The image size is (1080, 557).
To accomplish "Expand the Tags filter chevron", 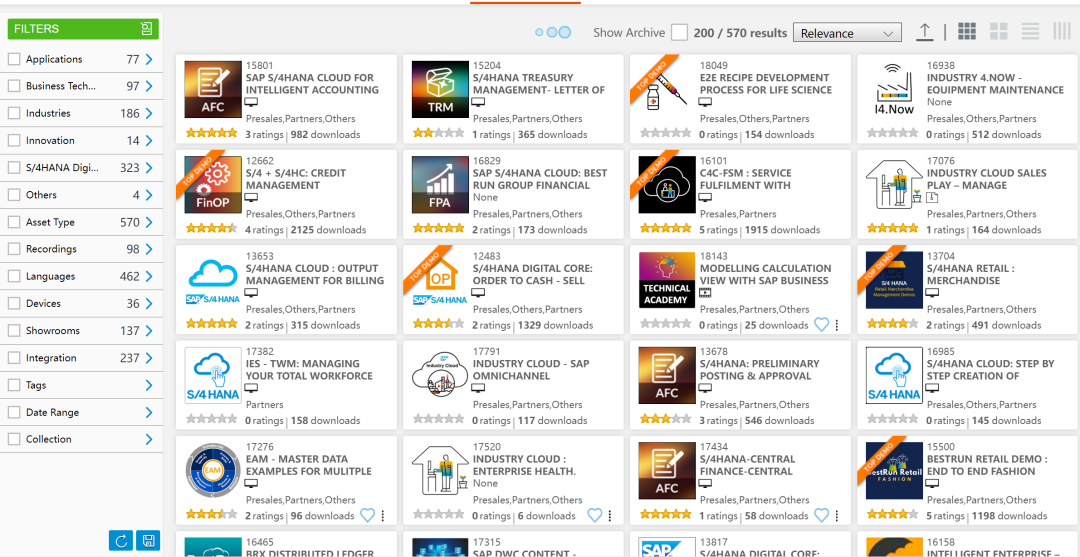I will [x=149, y=386].
